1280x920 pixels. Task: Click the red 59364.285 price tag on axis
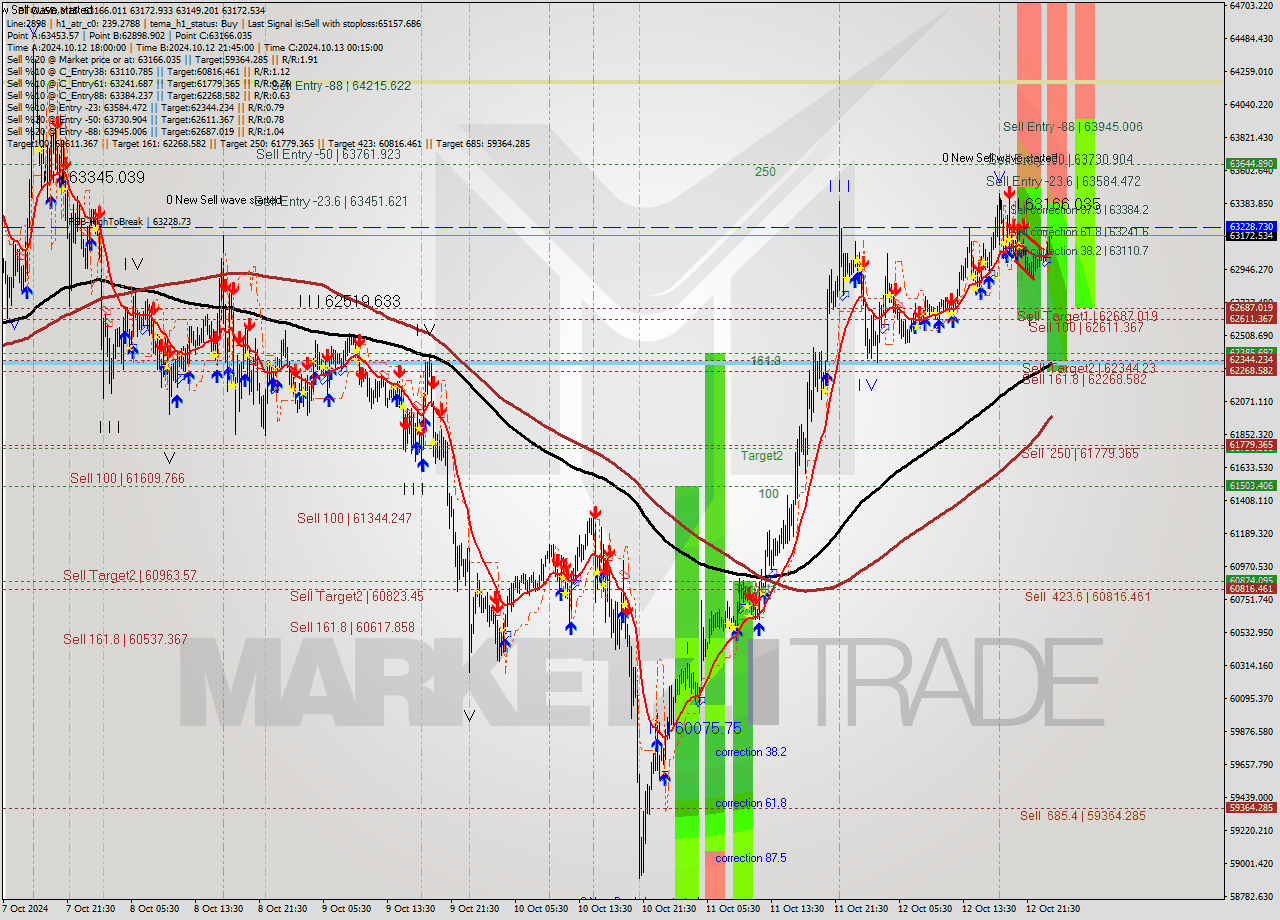(1250, 808)
